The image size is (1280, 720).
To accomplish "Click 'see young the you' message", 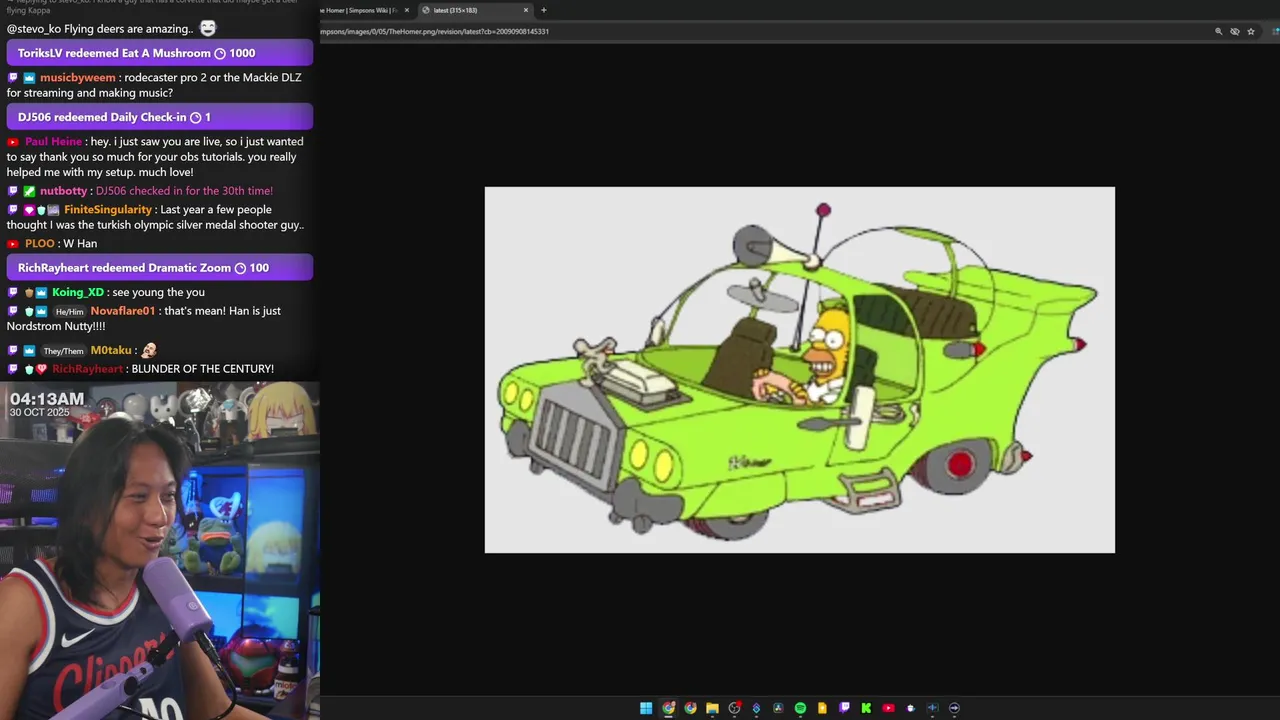I will [x=158, y=292].
